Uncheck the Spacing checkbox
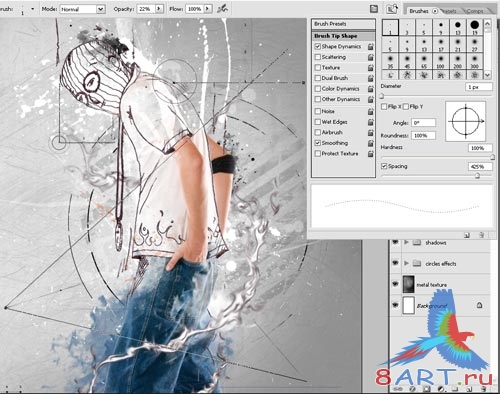Viewport: 500px width, 394px height. [384, 166]
